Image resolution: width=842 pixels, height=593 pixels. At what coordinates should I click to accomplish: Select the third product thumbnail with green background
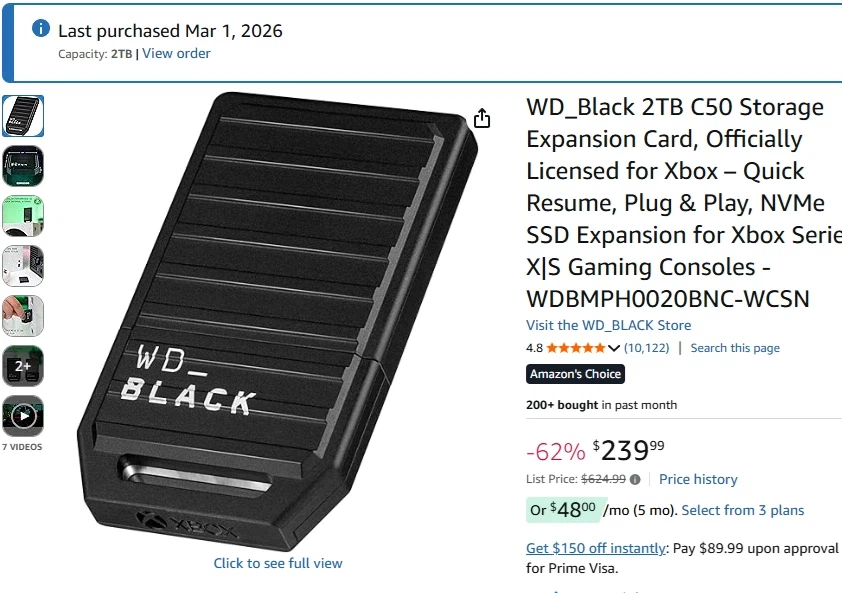click(23, 216)
